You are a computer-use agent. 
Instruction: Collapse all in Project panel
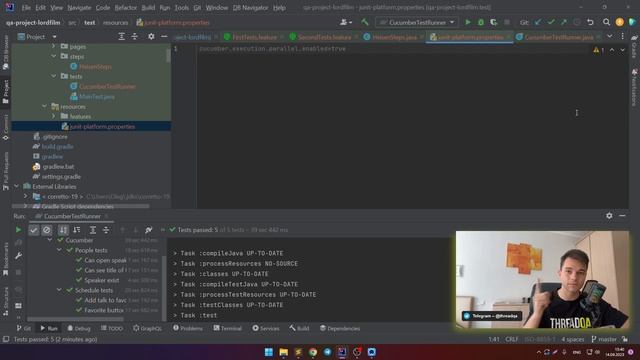[134, 36]
